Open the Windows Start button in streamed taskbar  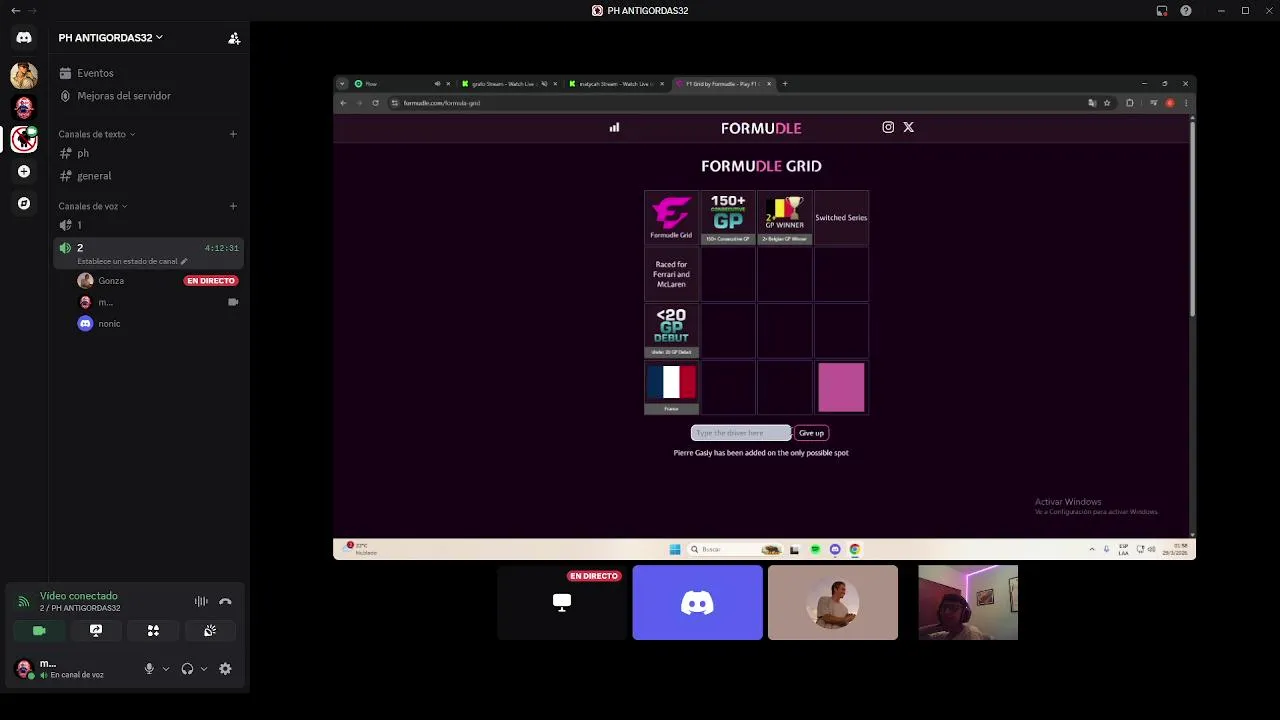(675, 549)
